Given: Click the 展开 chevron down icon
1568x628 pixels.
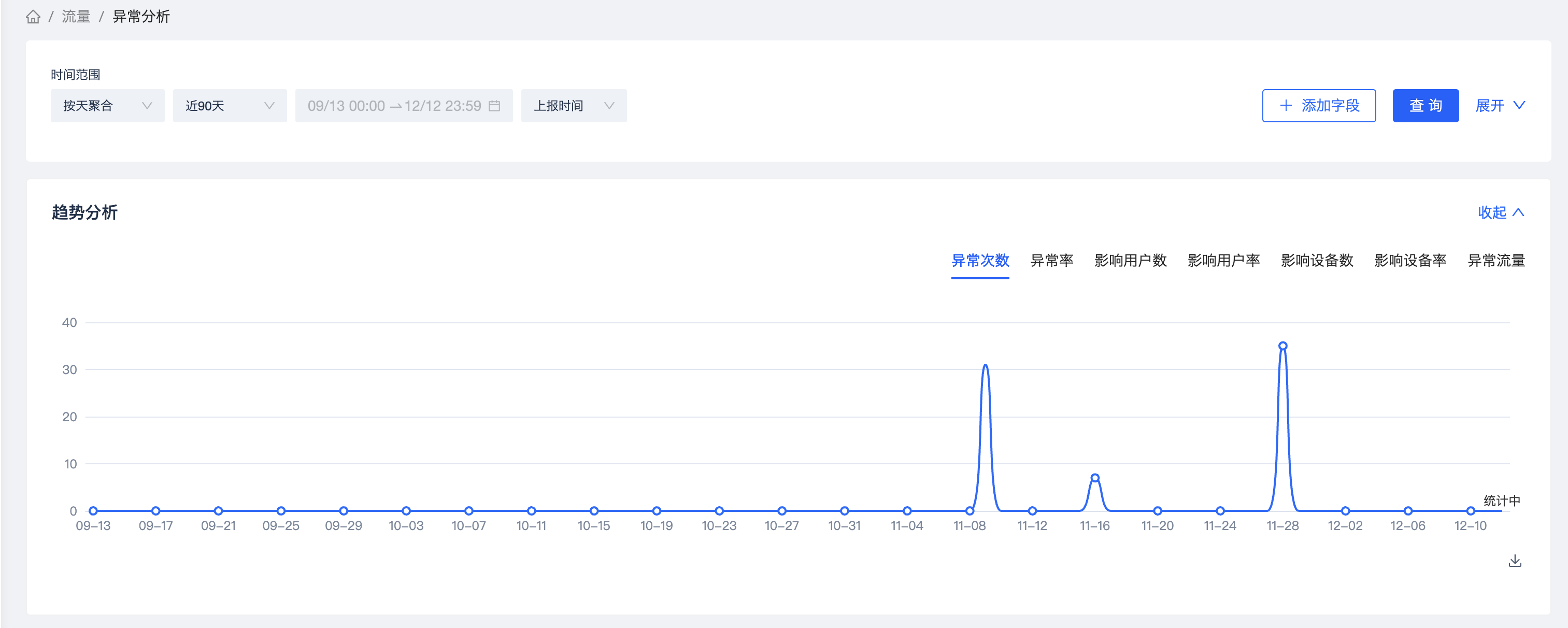Looking at the screenshot, I should [x=1519, y=105].
